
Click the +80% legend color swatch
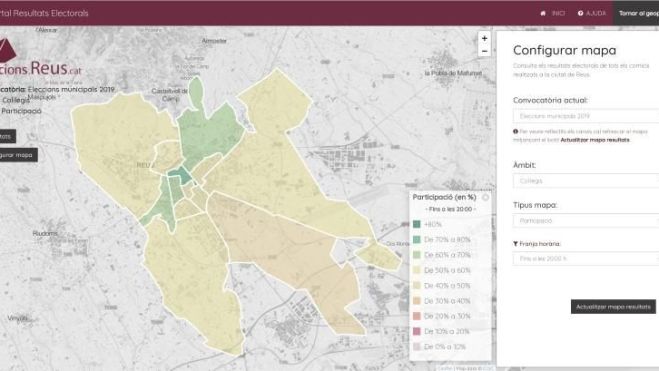point(416,224)
